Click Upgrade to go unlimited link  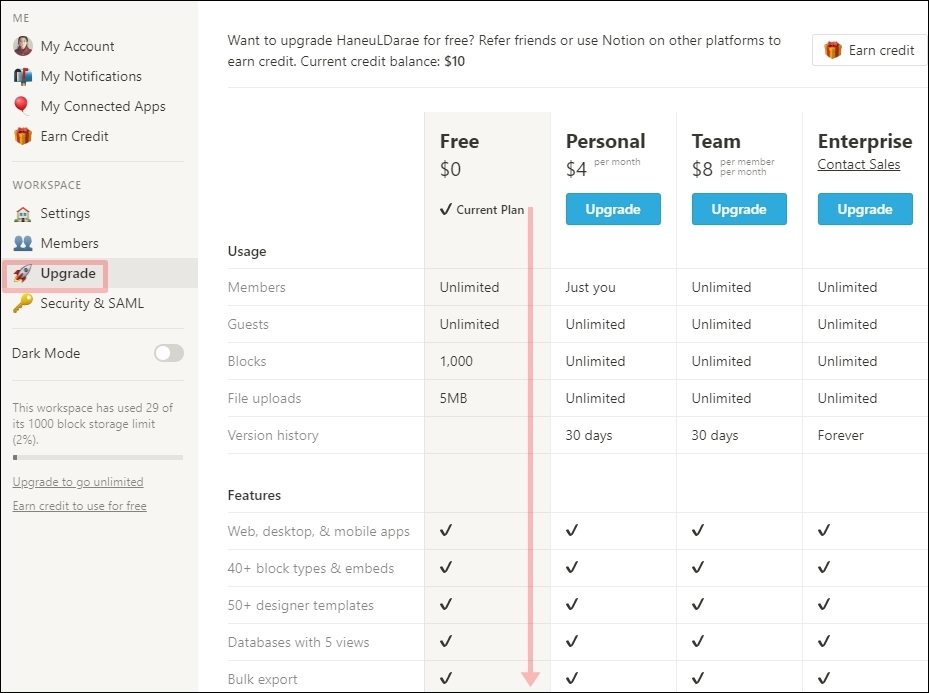(x=78, y=482)
